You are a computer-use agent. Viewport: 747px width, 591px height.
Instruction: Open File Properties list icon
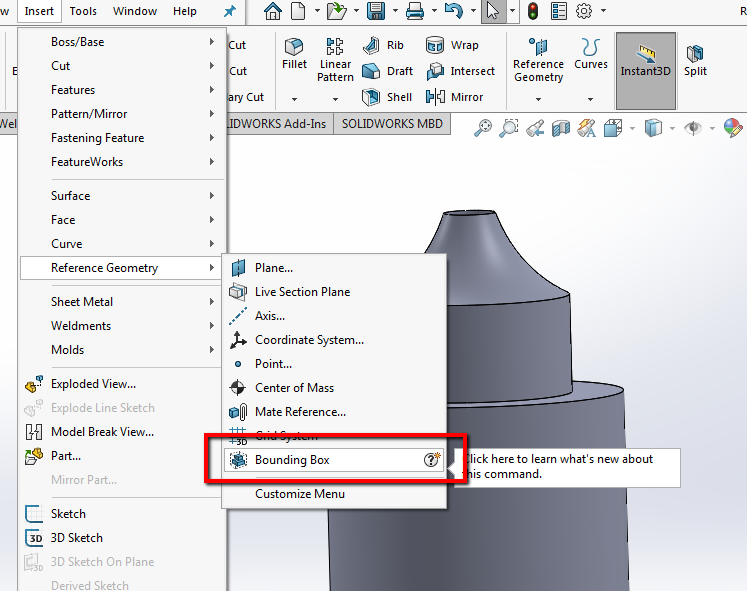(558, 11)
